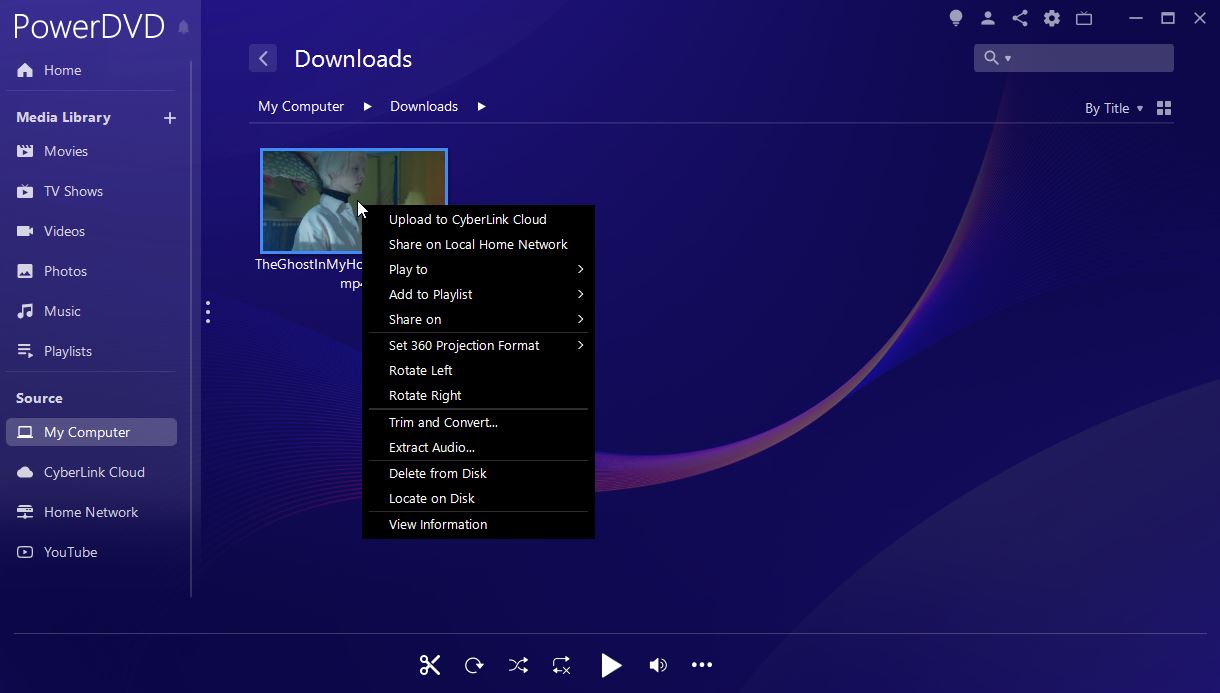This screenshot has width=1220, height=693.
Task: Open the sharing options icon
Action: click(x=1019, y=17)
